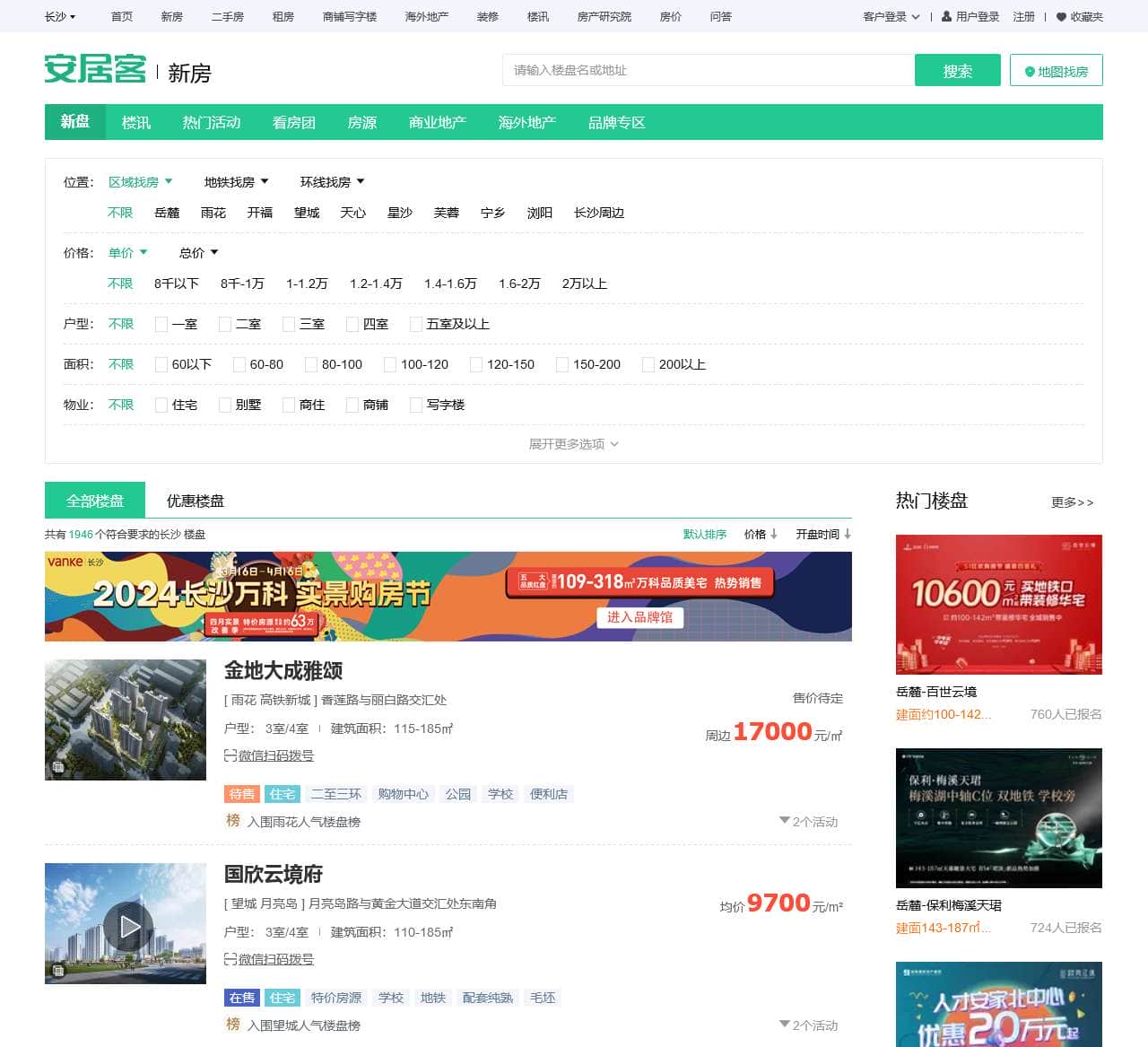Check the 五室及以上 box

pyautogui.click(x=416, y=324)
